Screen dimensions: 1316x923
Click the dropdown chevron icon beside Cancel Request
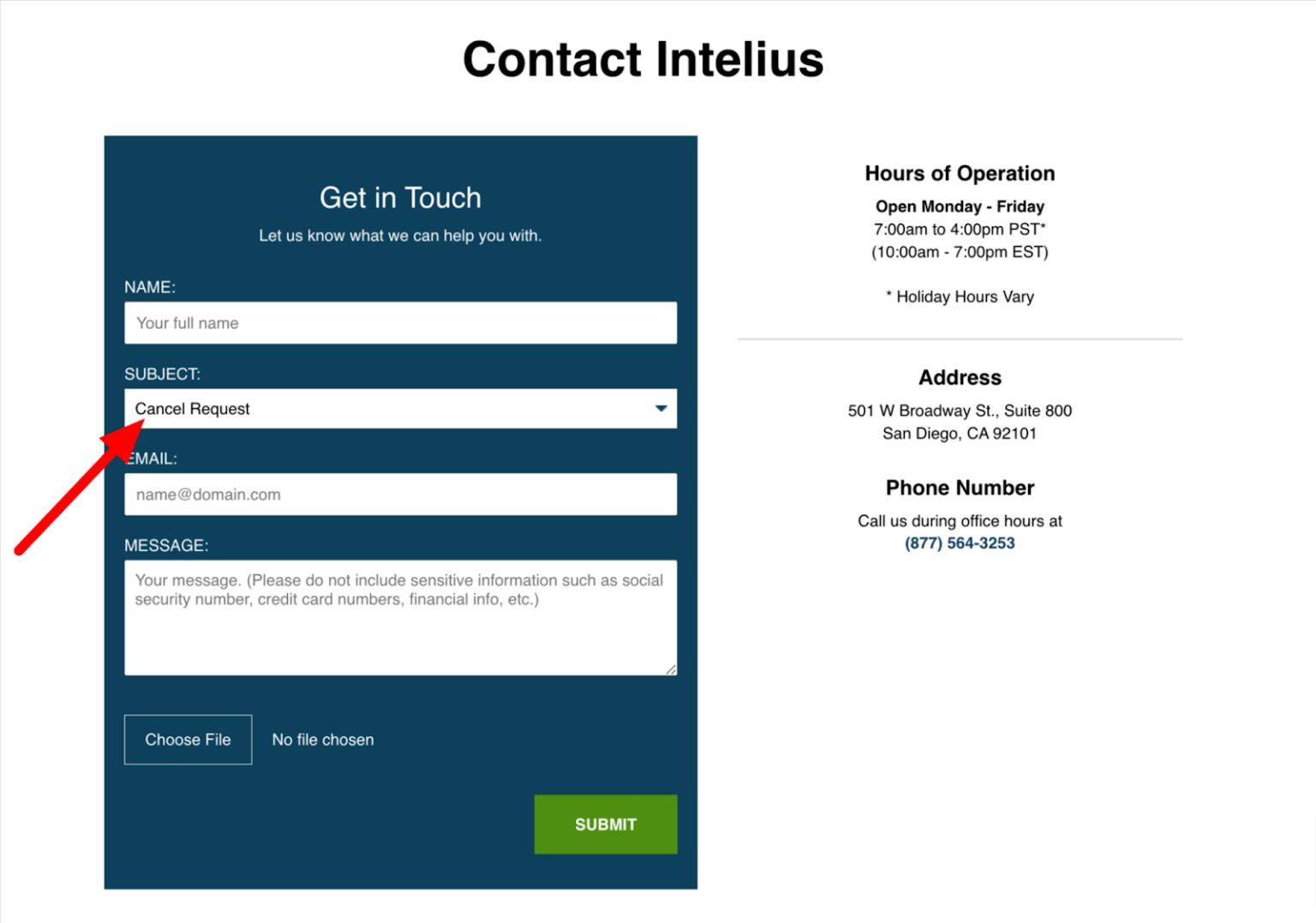coord(660,409)
